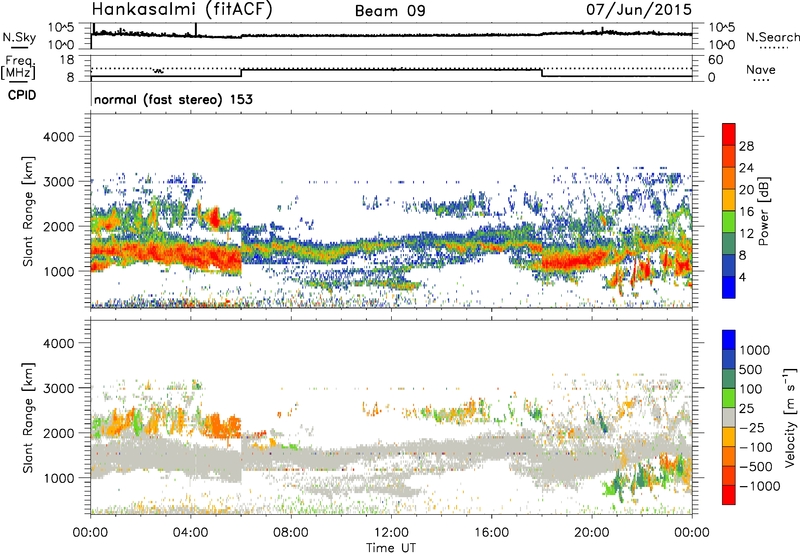Select the '-1000' tick on Velocity colorbar
This screenshot has width=800, height=554.
tap(759, 486)
